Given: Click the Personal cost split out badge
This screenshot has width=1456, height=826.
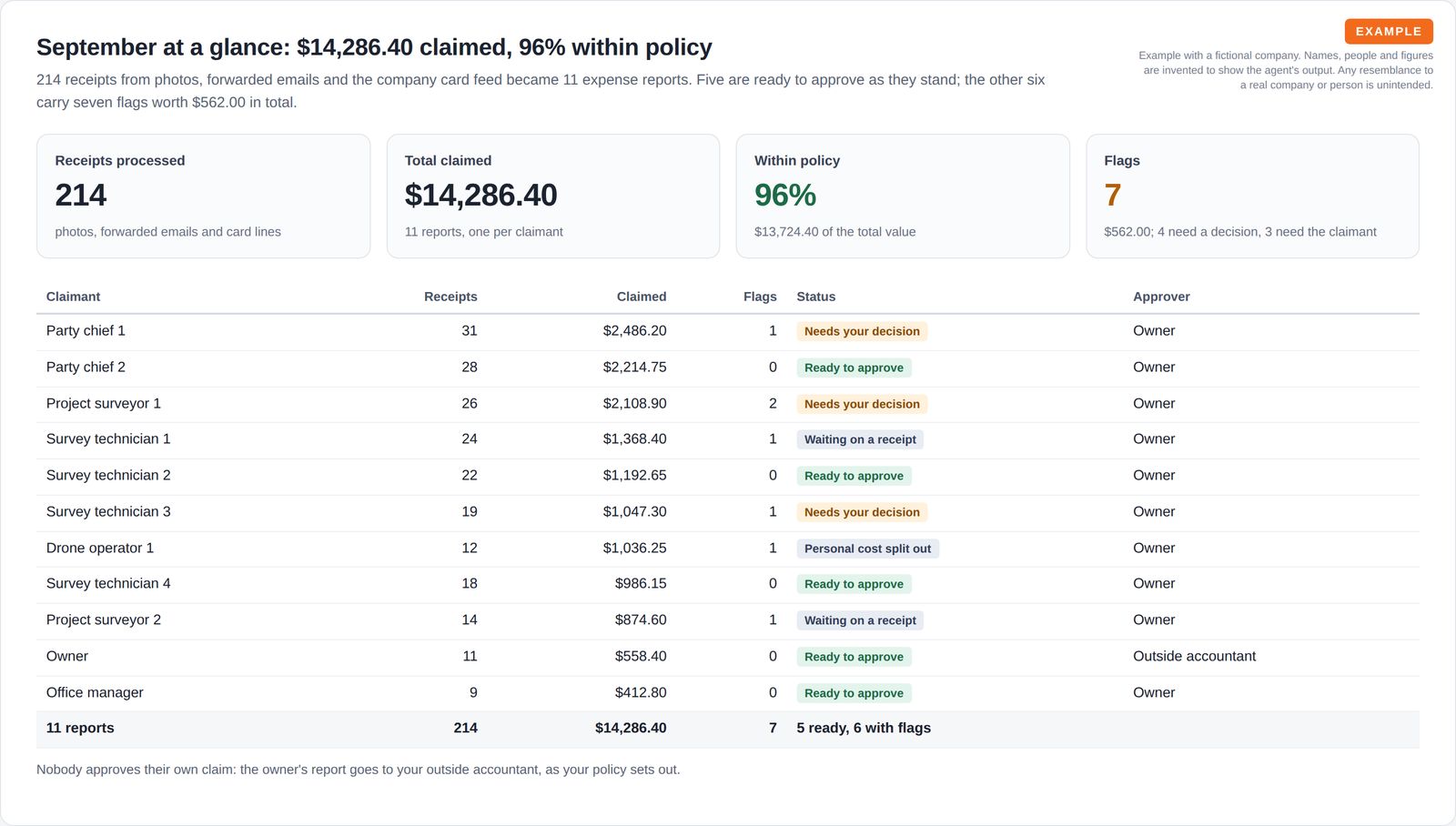Looking at the screenshot, I should coord(867,549).
